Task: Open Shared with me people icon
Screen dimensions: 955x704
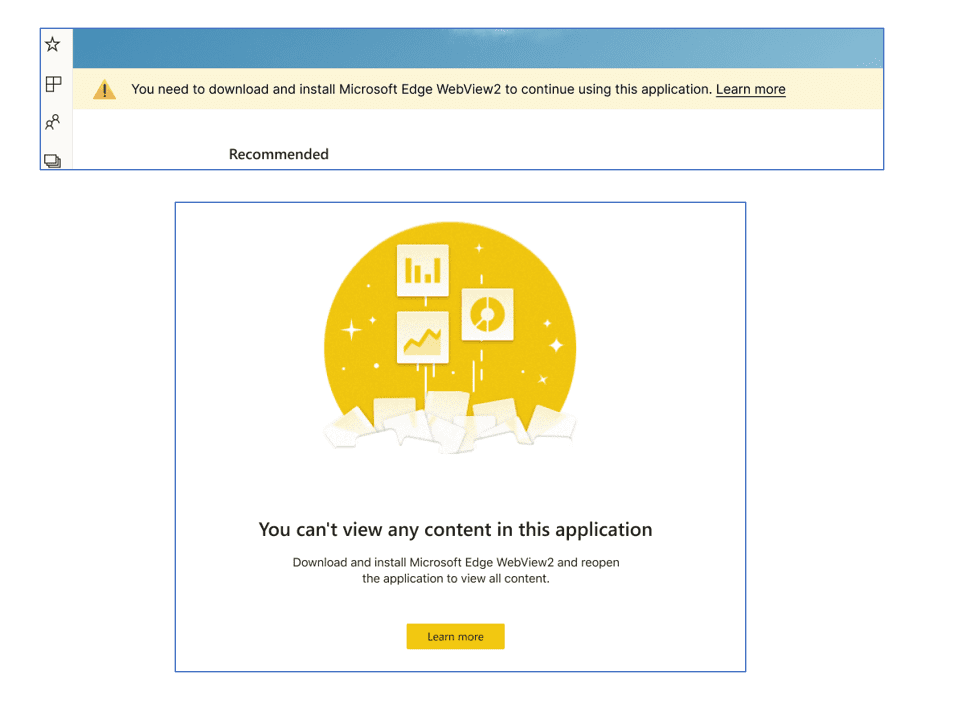Action: pos(53,122)
